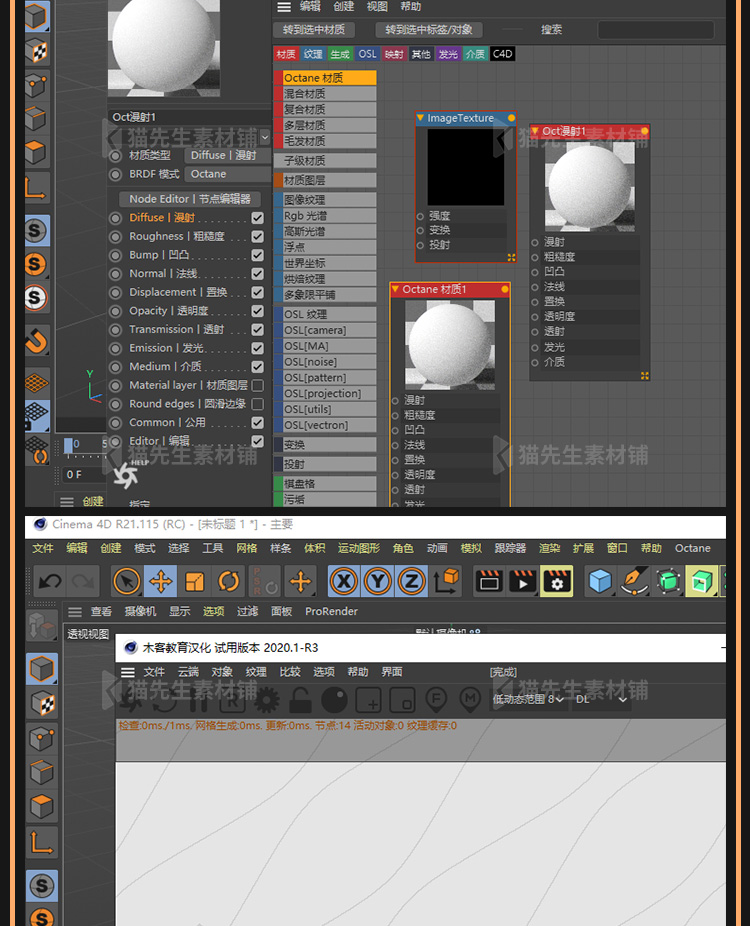Enable Round edges 圆滑边缘 checkbox
Image resolution: width=750 pixels, height=926 pixels.
pyautogui.click(x=257, y=404)
